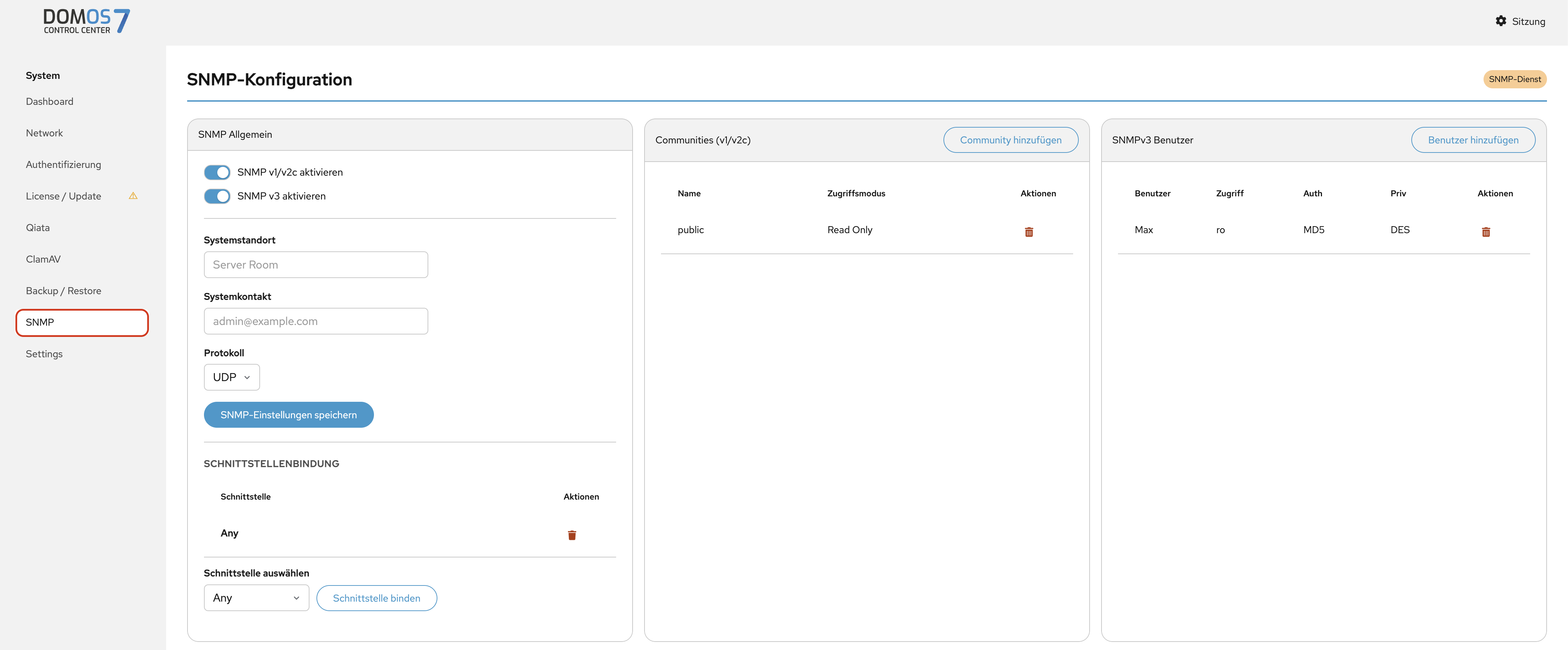Click SNMP-Einstellungen speichern button
The width and height of the screenshot is (1568, 650).
click(x=288, y=415)
